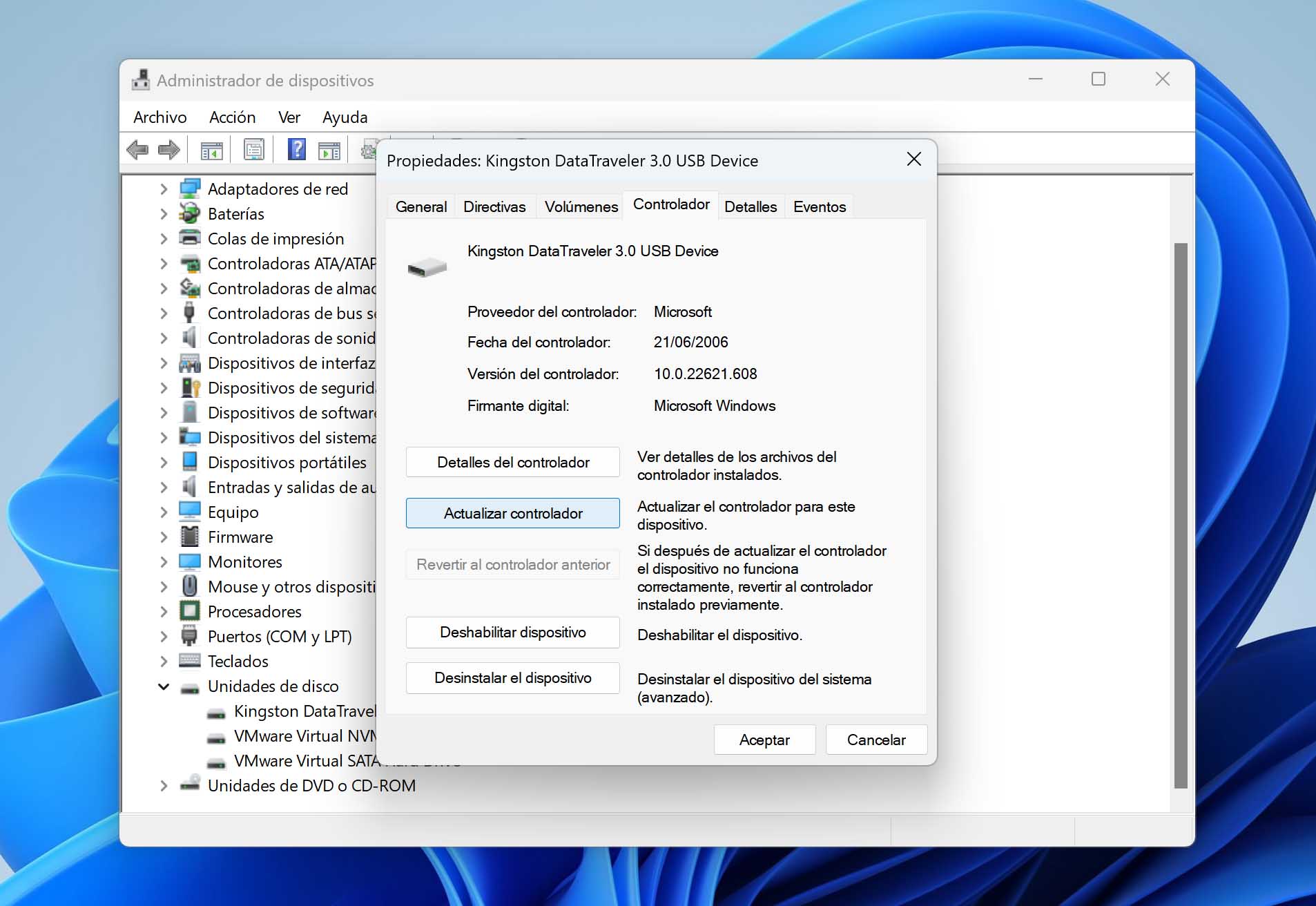Viewport: 1316px width, 906px height.
Task: Select Kingston DataTraveler entry in the tree
Action: [x=304, y=711]
